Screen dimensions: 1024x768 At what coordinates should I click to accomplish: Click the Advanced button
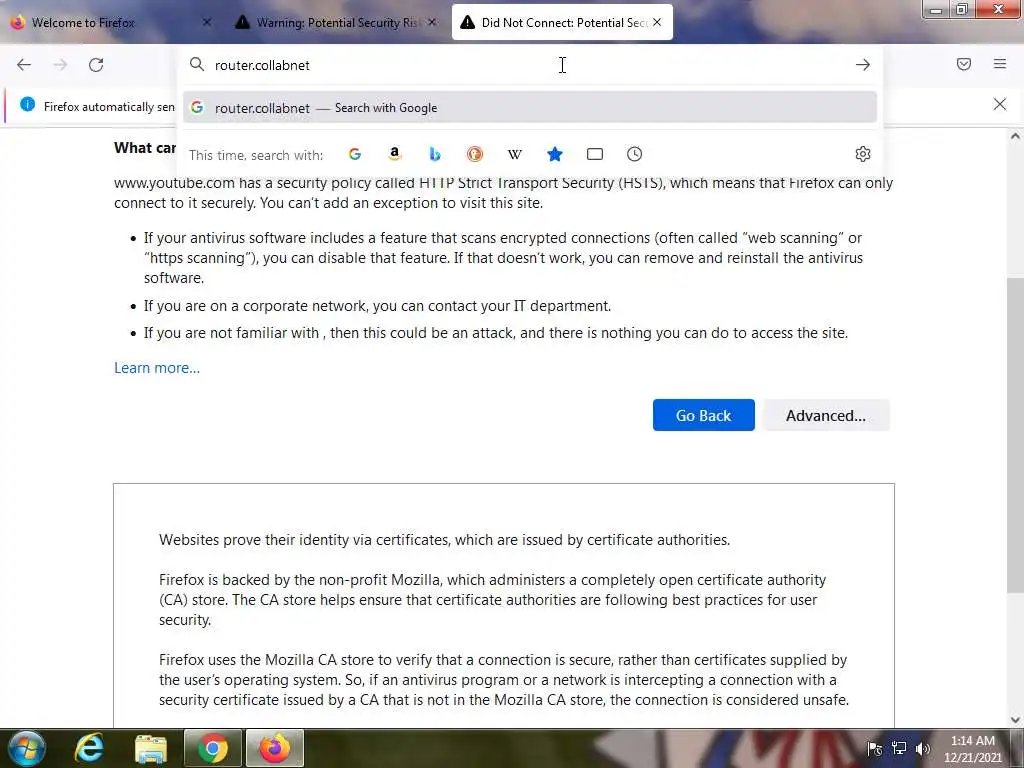click(825, 415)
